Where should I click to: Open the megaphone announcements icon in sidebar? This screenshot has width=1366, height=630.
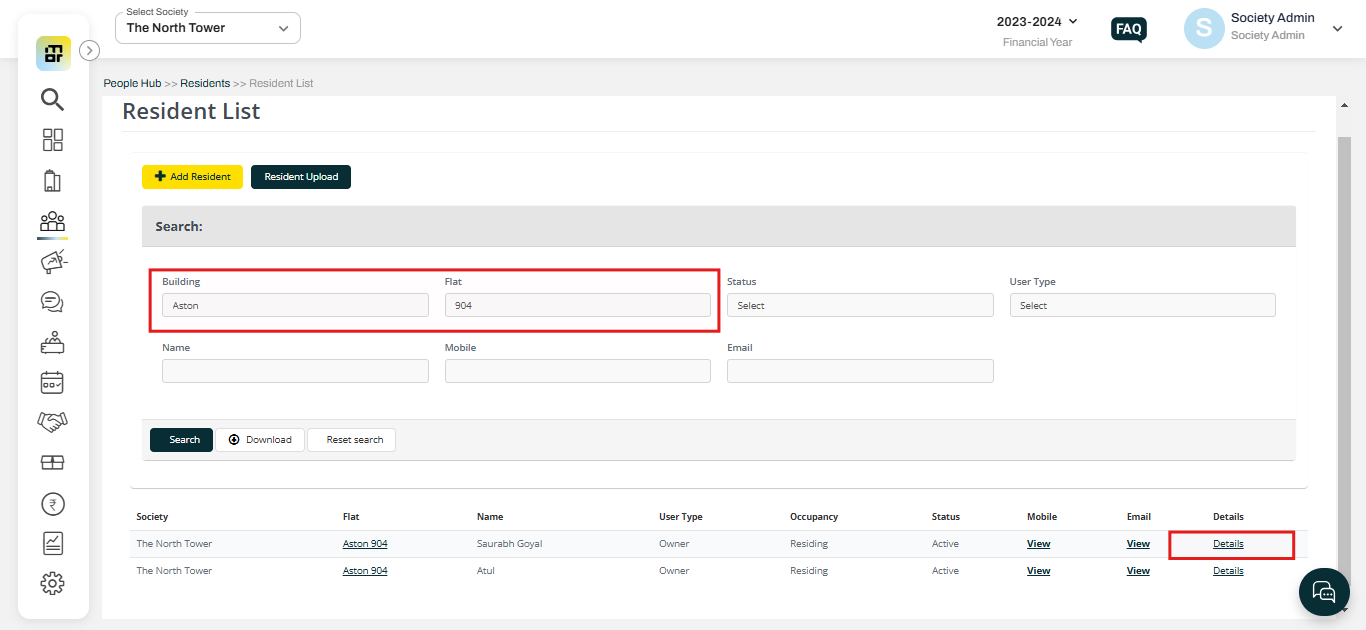tap(53, 262)
